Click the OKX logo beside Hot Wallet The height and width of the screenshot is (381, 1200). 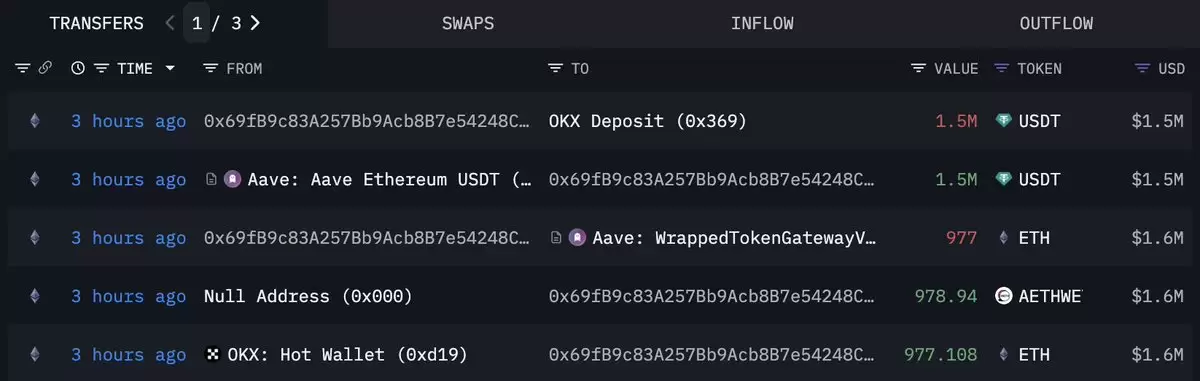click(x=212, y=354)
